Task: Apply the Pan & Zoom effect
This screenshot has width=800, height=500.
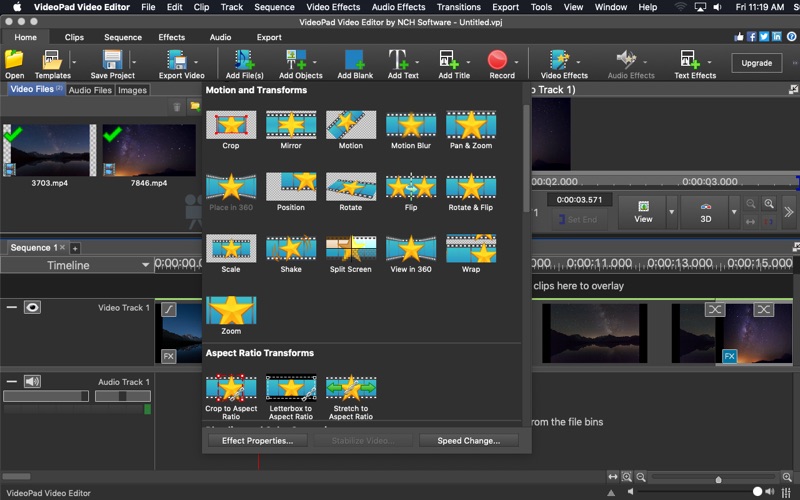Action: (470, 125)
